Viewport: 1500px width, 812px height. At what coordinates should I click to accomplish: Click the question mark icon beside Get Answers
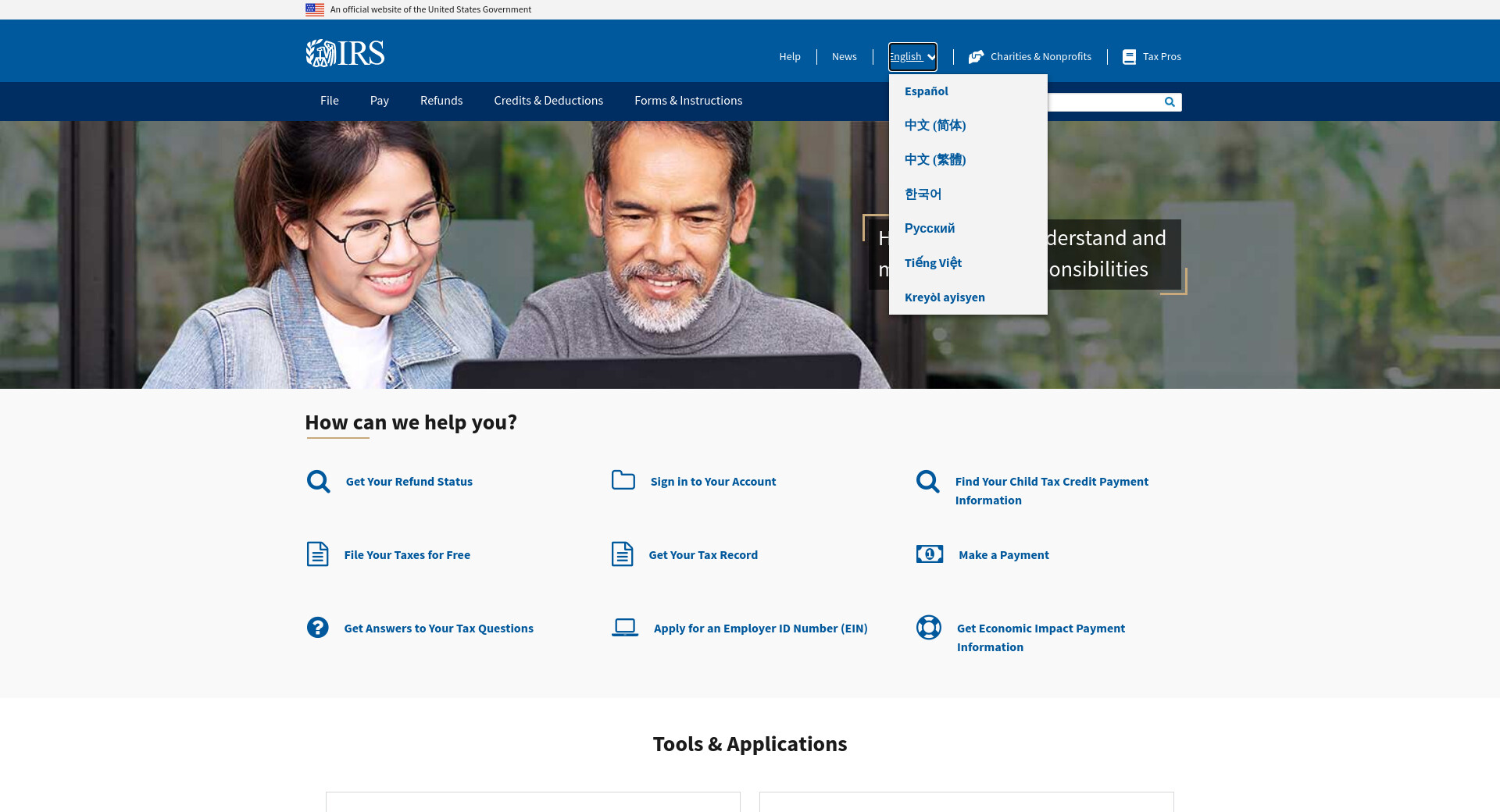pos(317,628)
